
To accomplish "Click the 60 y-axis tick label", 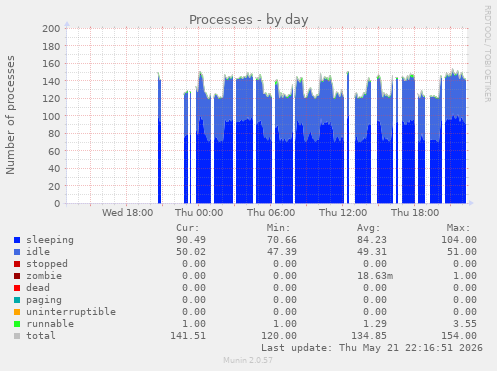I will pos(54,151).
